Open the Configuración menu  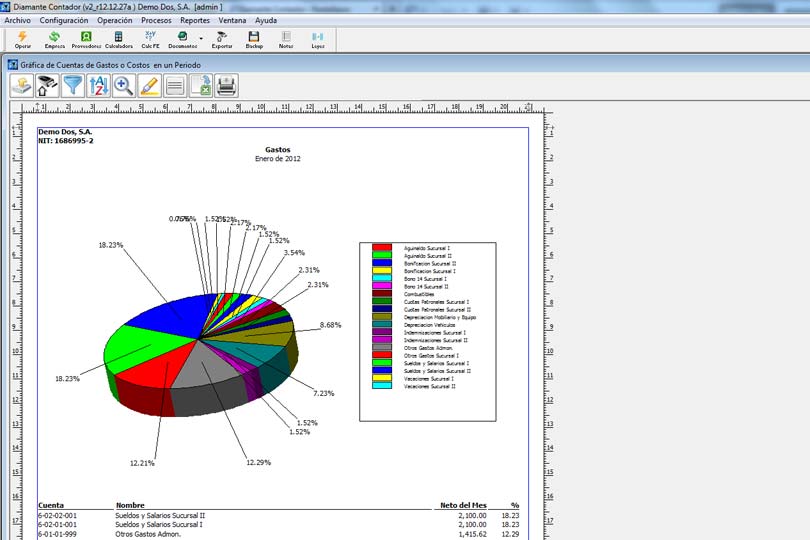[x=64, y=20]
